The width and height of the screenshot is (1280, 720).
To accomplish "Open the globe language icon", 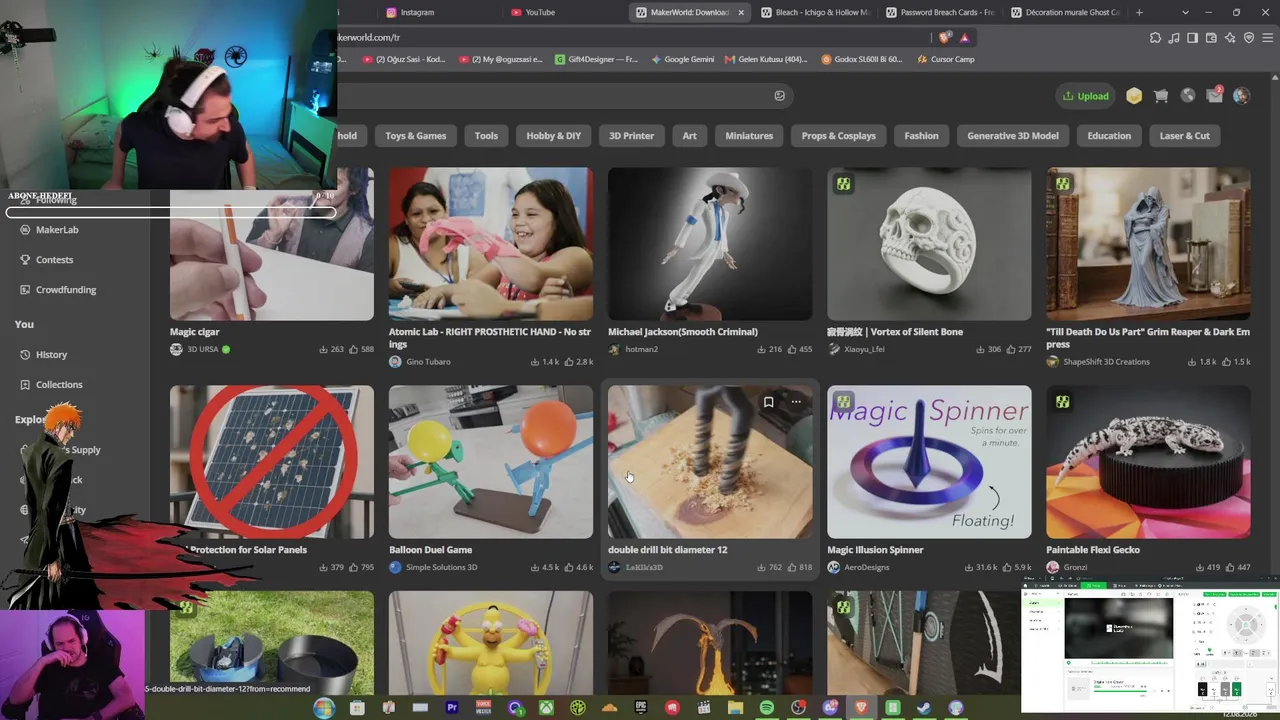I will (x=1188, y=96).
